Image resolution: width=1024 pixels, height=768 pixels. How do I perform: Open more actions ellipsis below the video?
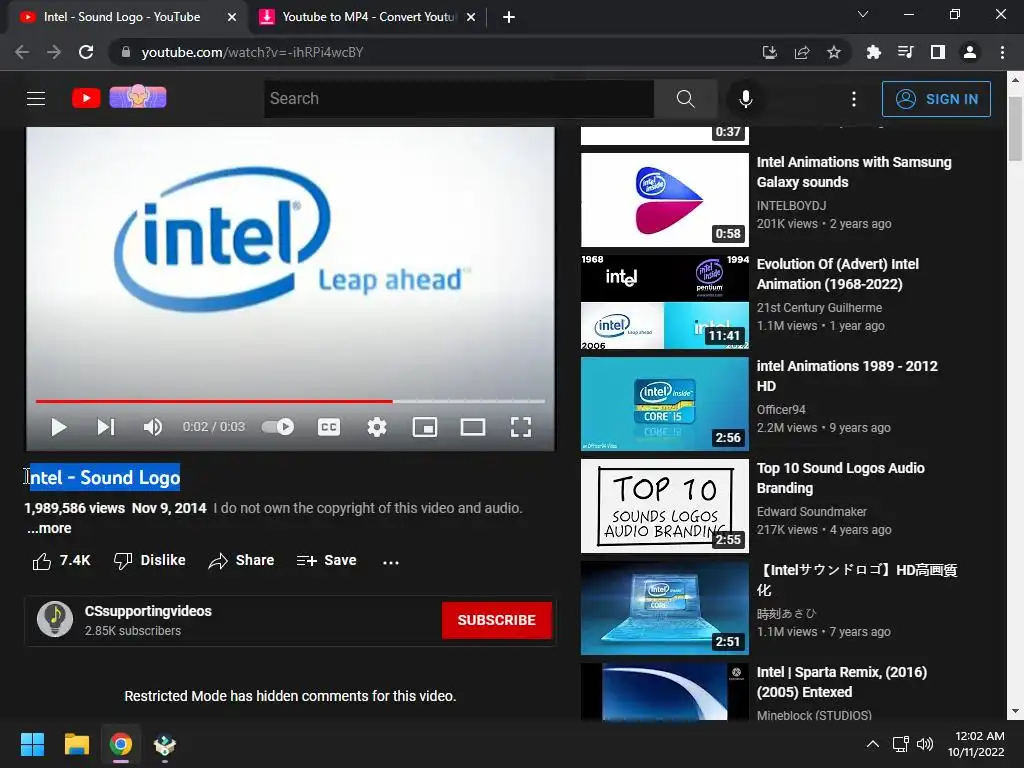point(391,562)
